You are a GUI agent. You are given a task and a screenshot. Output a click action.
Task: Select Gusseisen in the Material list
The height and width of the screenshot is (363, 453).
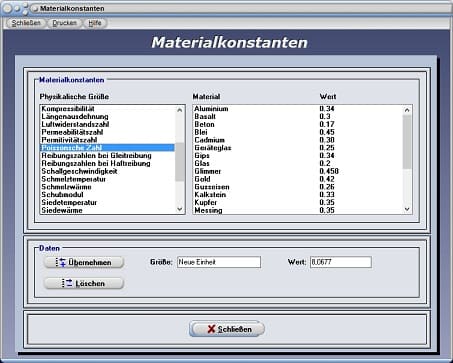[212, 187]
